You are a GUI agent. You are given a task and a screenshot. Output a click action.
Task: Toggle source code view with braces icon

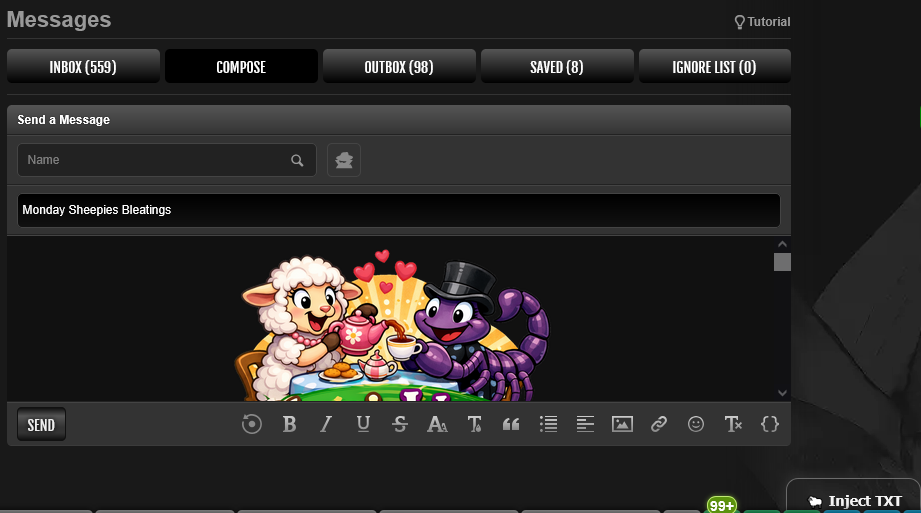pos(769,424)
